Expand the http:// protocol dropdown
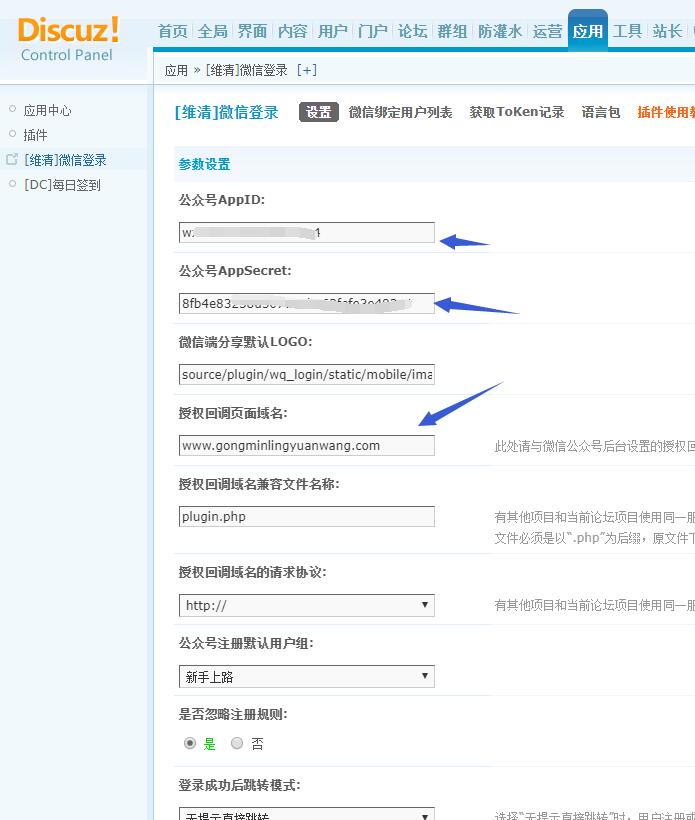Viewport: 695px width, 820px height. [306, 606]
